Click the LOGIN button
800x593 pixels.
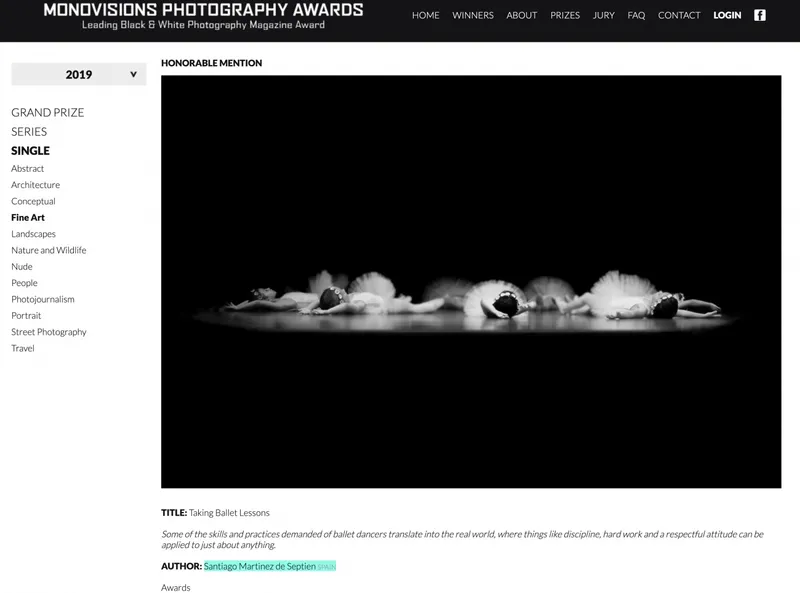[x=727, y=15]
